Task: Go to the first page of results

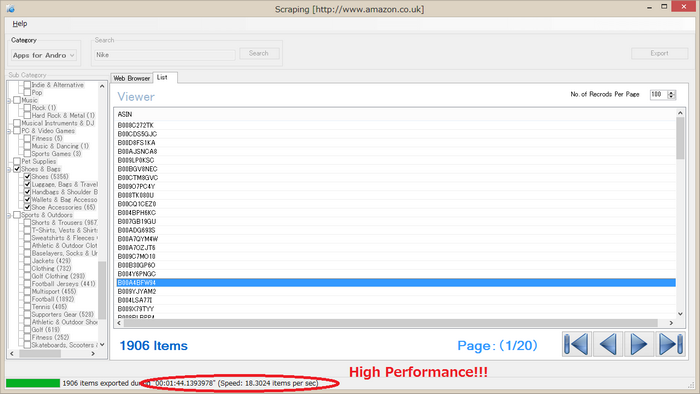Action: click(x=577, y=344)
